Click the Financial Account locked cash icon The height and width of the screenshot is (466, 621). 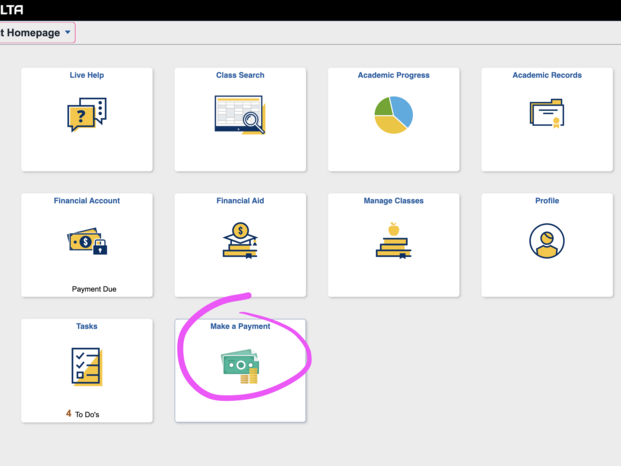click(87, 241)
